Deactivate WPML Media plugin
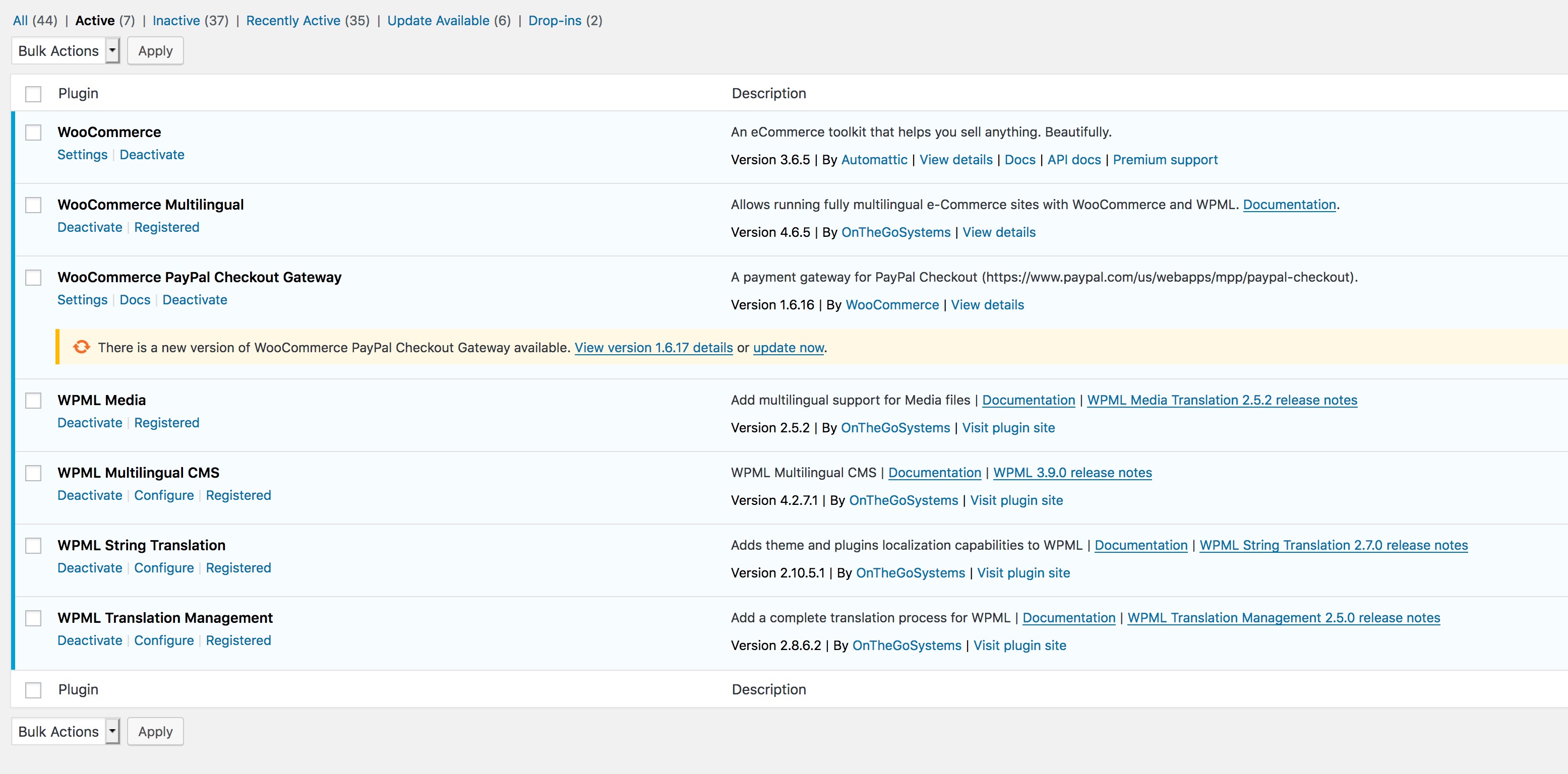This screenshot has height=774, width=1568. (x=89, y=423)
